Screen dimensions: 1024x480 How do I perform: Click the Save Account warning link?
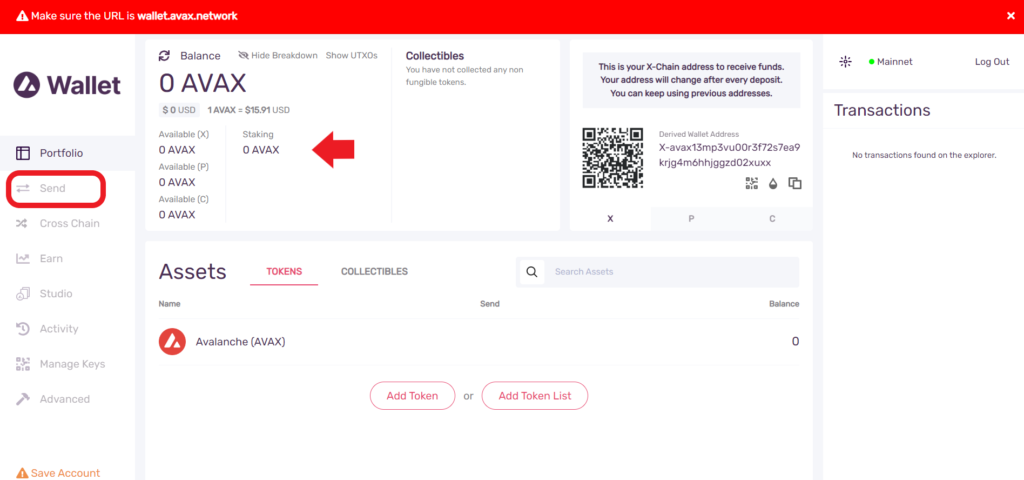pos(58,473)
